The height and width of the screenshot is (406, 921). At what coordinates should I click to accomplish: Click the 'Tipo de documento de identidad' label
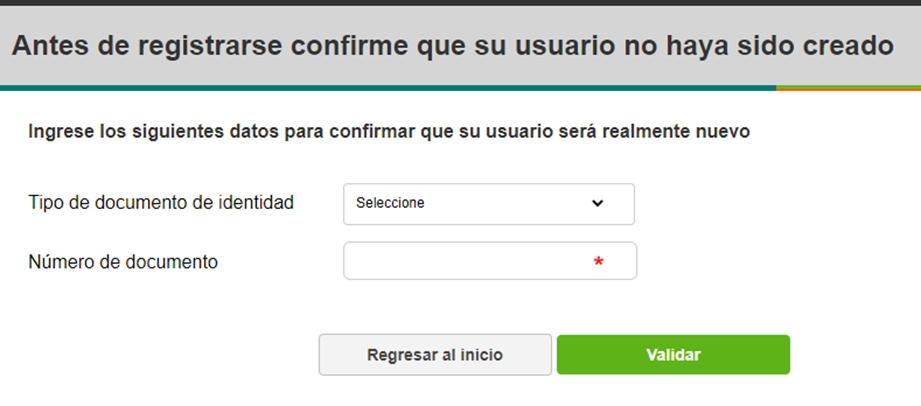click(161, 203)
